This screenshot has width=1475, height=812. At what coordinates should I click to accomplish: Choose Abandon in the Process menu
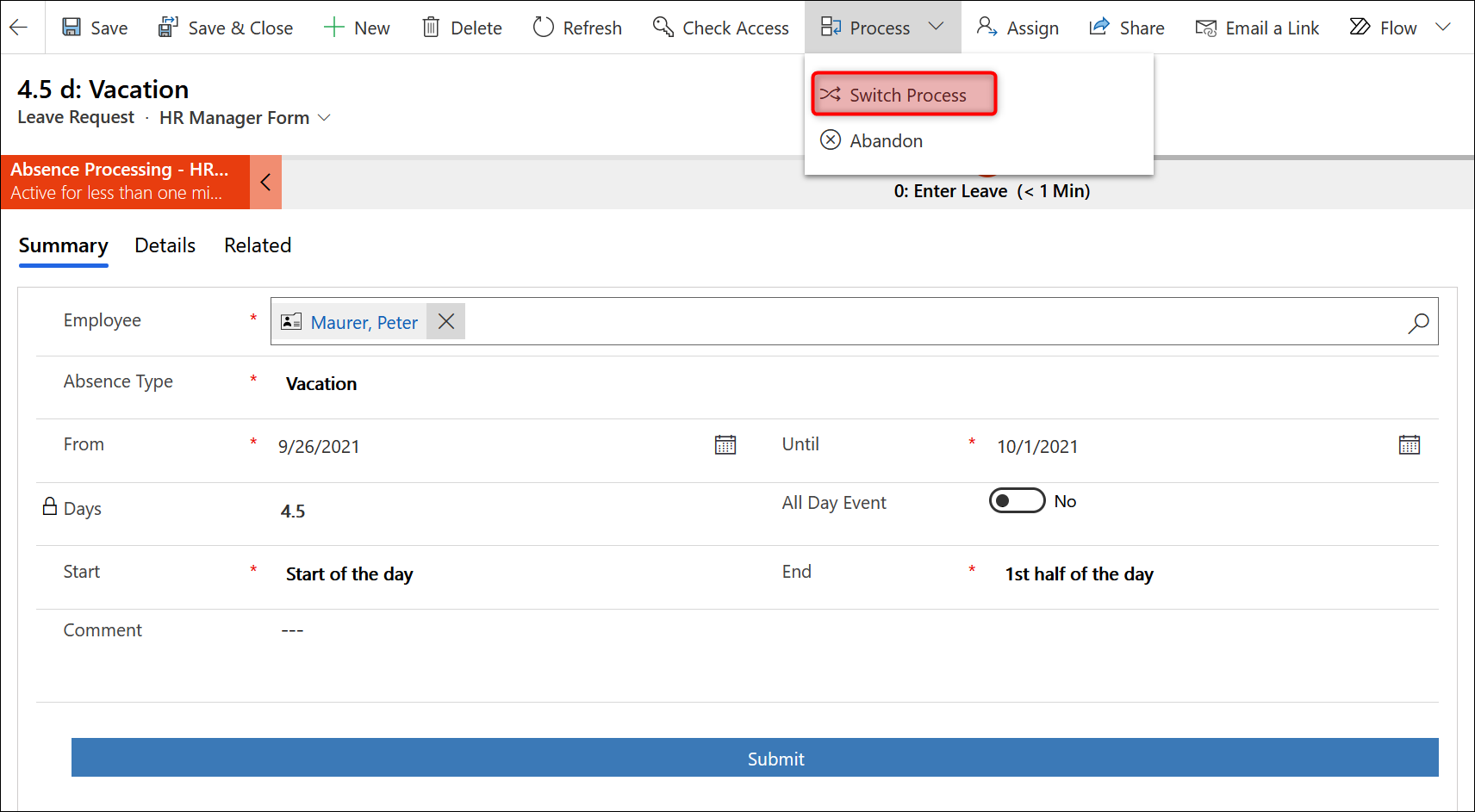pyautogui.click(x=885, y=140)
